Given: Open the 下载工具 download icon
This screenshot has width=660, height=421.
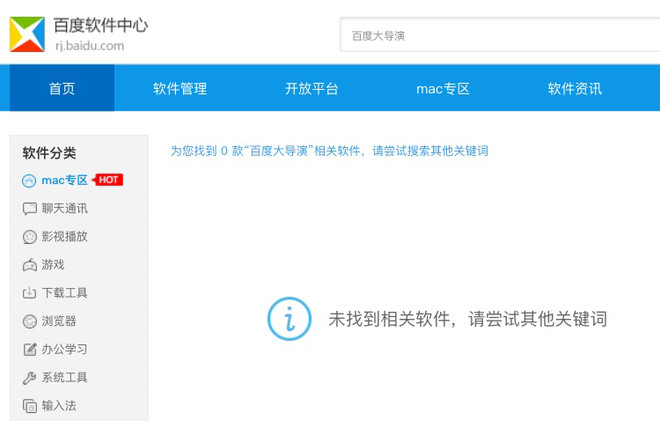Looking at the screenshot, I should point(29,293).
